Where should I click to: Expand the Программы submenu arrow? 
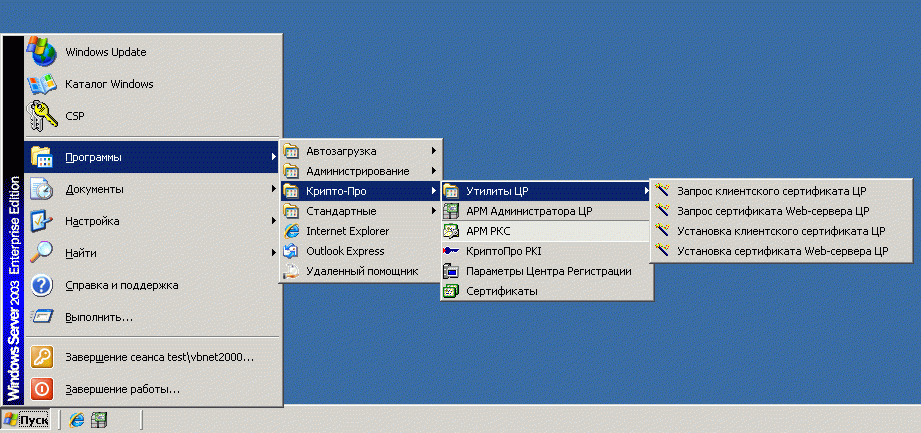coord(274,157)
